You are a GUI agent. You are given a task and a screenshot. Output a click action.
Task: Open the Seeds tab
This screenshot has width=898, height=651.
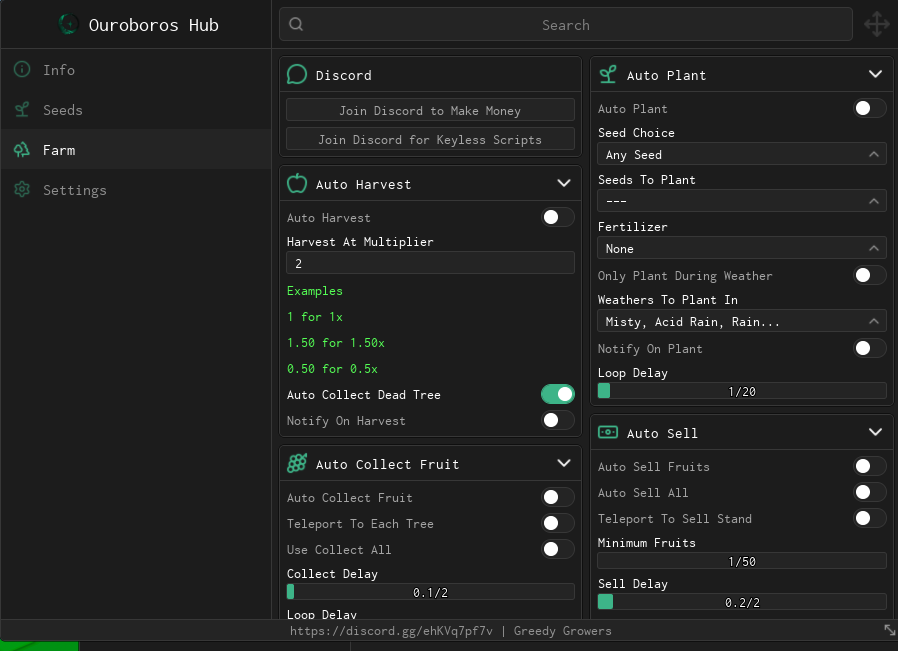(136, 109)
